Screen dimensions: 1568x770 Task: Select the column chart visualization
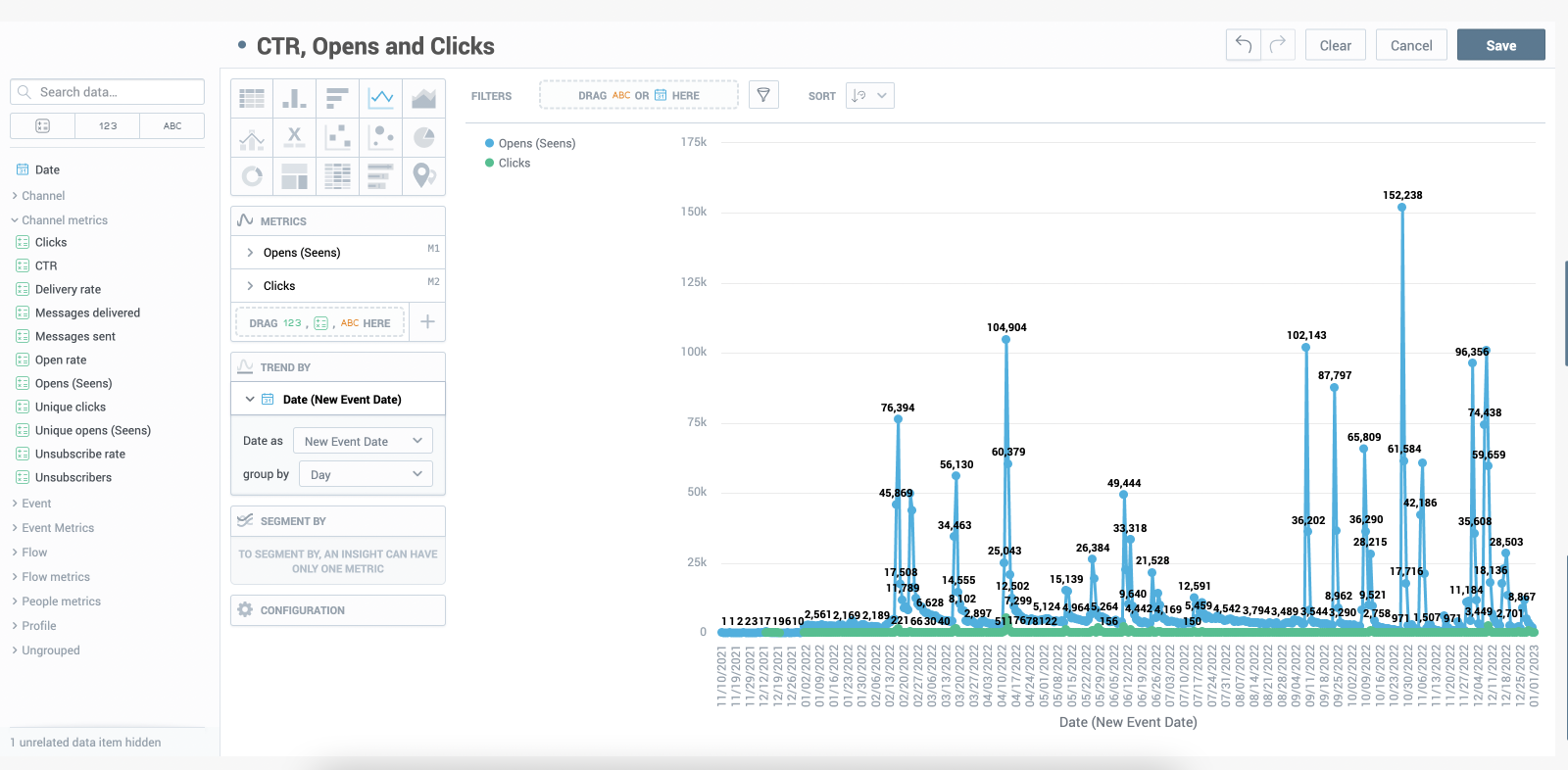[x=294, y=98]
